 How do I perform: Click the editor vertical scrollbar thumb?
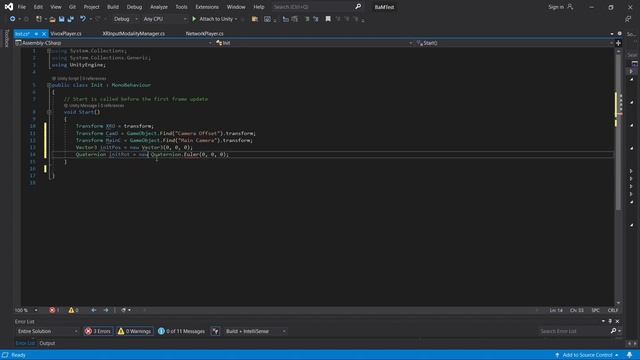[x=618, y=131]
